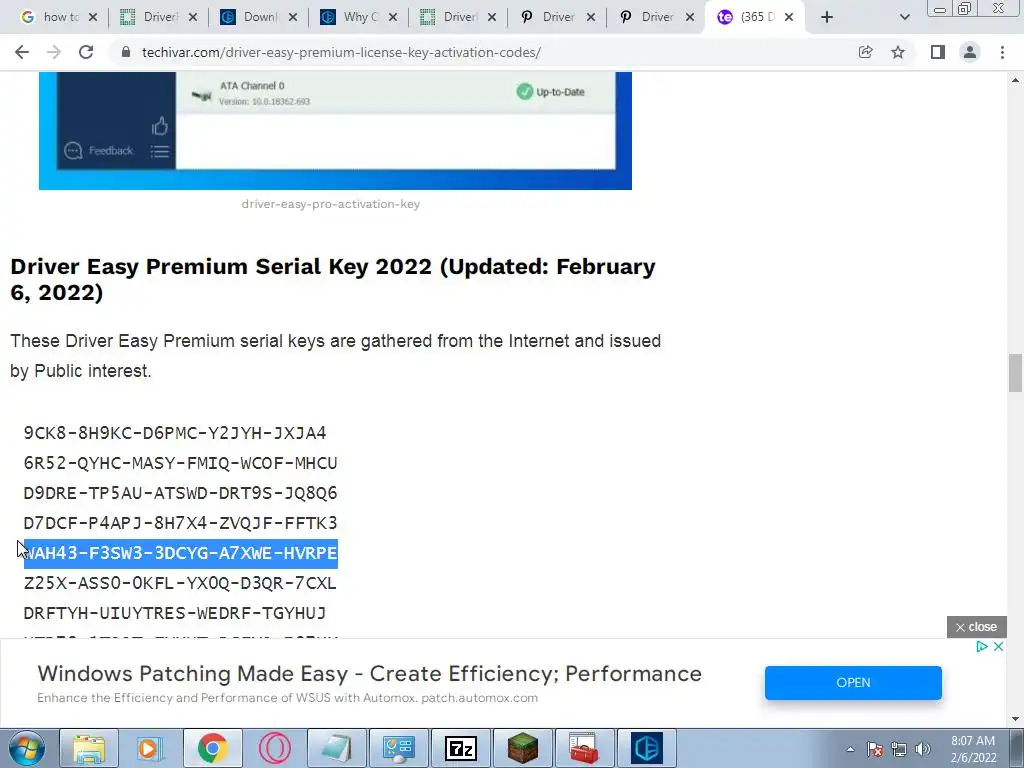Image resolution: width=1024 pixels, height=768 pixels.
Task: Click the serial key Z25X-ASS0-0KFL-YX0Q-D3QR-7CXL
Action: pos(180,583)
